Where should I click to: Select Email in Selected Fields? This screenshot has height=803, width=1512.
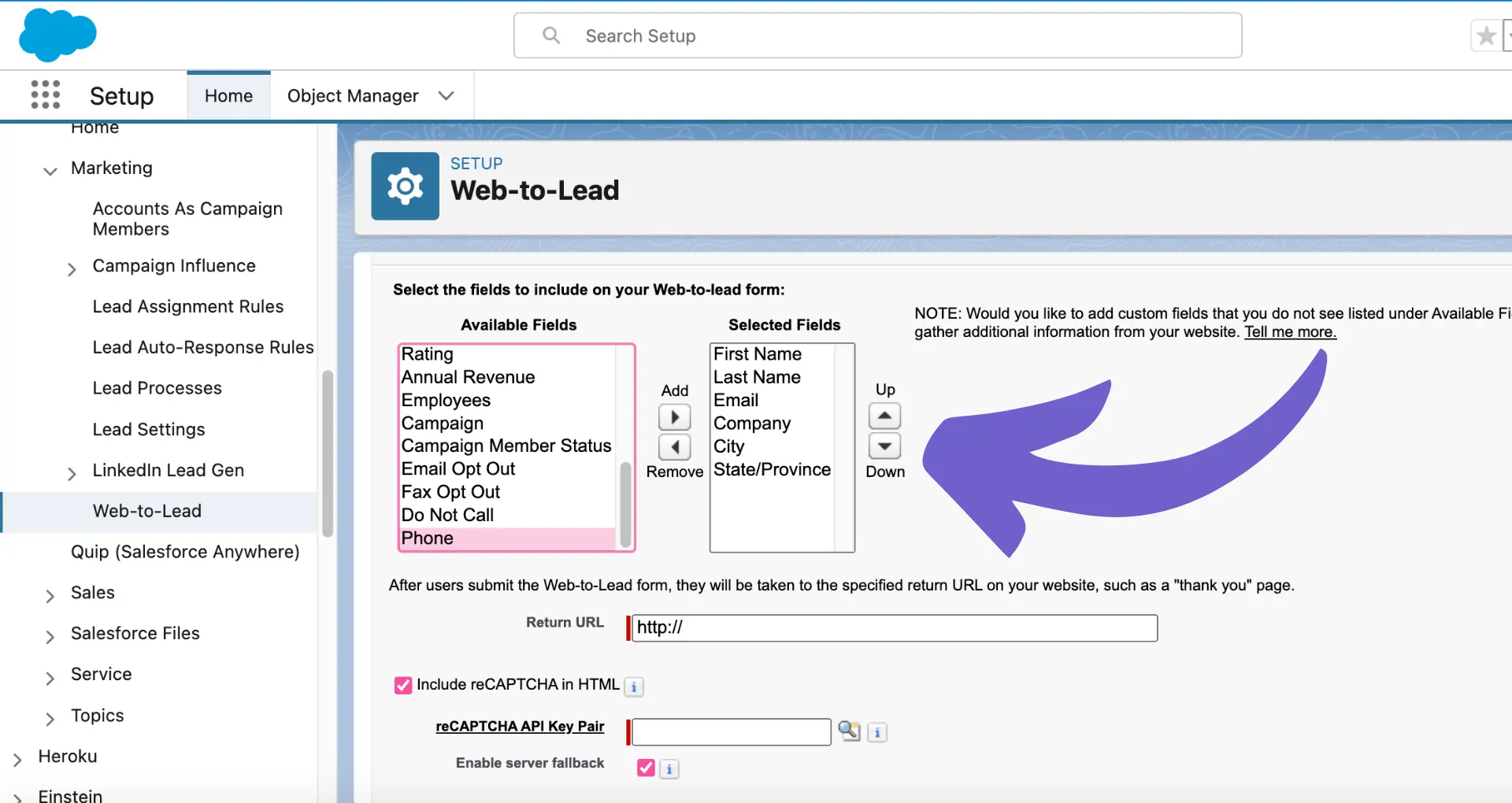pyautogui.click(x=736, y=400)
